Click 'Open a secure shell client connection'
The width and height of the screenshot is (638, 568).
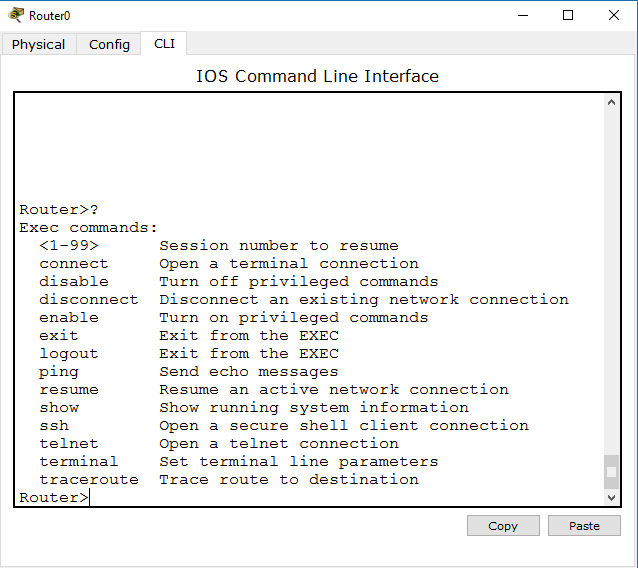tap(344, 426)
